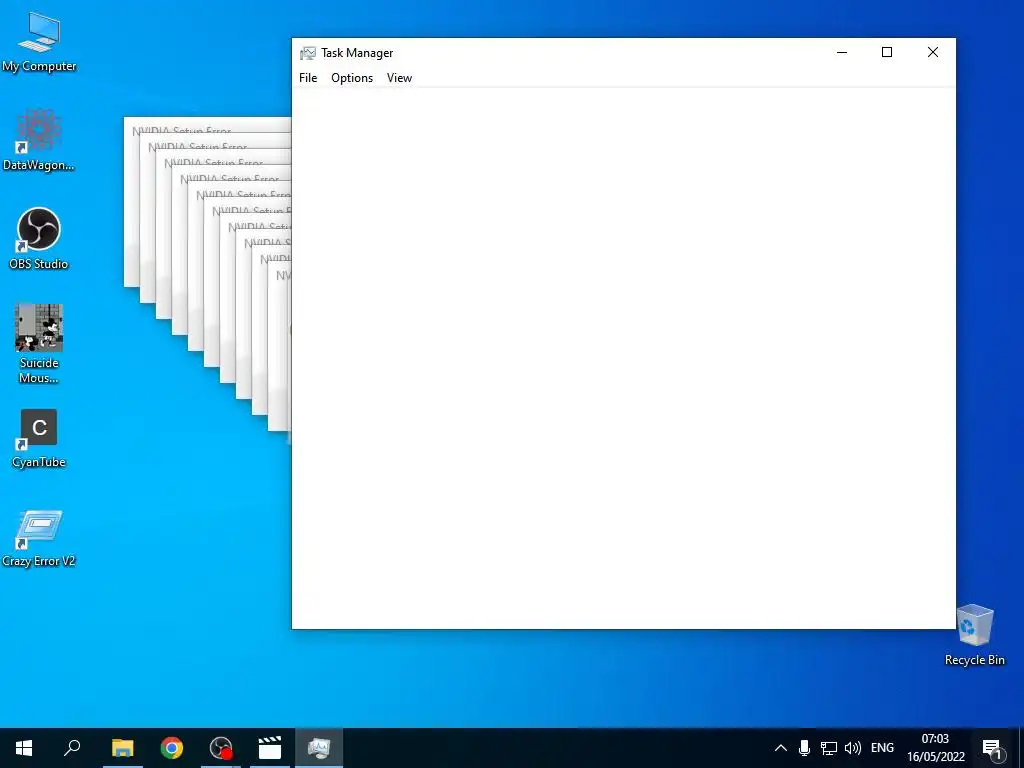Select the Suicide Mouse desktop icon
This screenshot has width=1024, height=768.
coord(39,344)
